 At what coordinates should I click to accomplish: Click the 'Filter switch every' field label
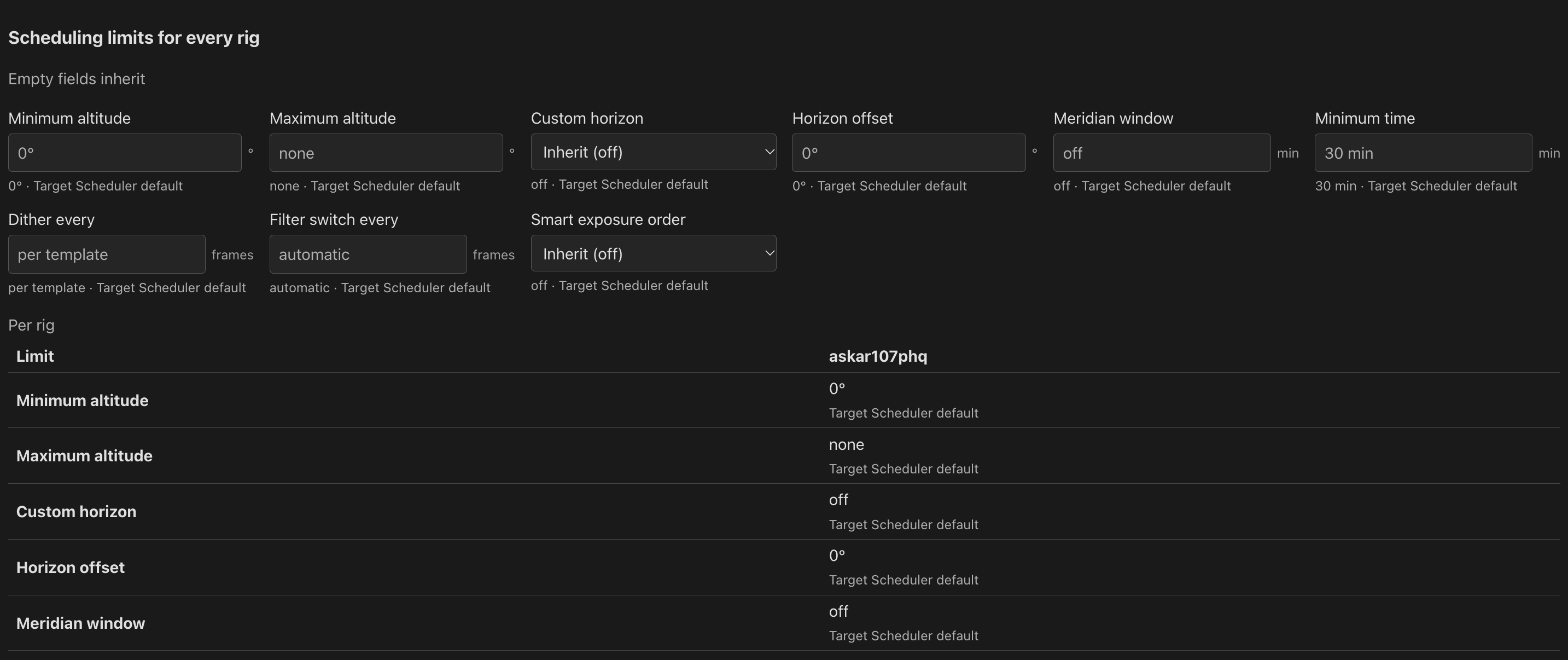coord(334,219)
